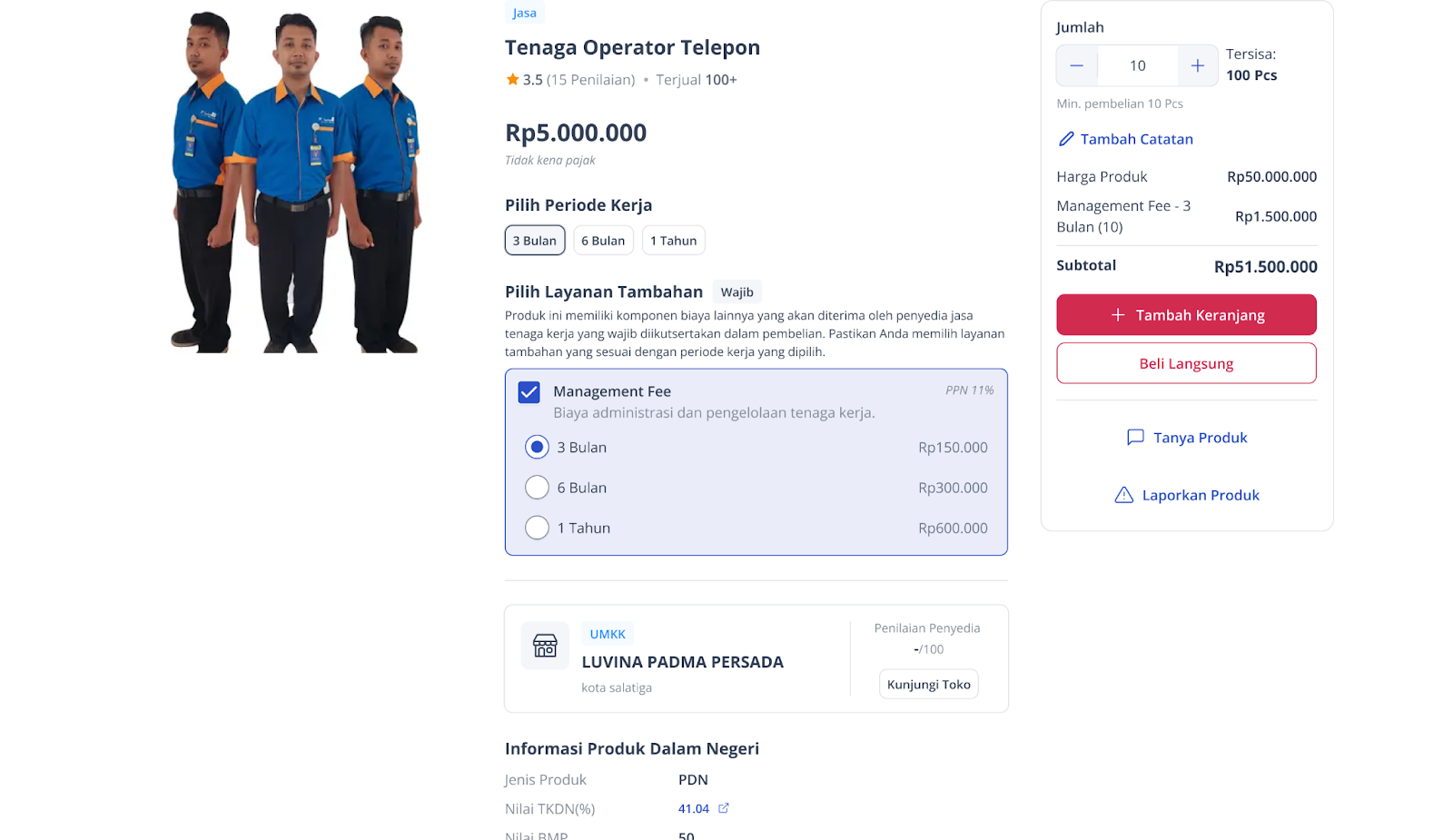Select the 6 Bulan Rp300.000 radio option

tap(537, 488)
